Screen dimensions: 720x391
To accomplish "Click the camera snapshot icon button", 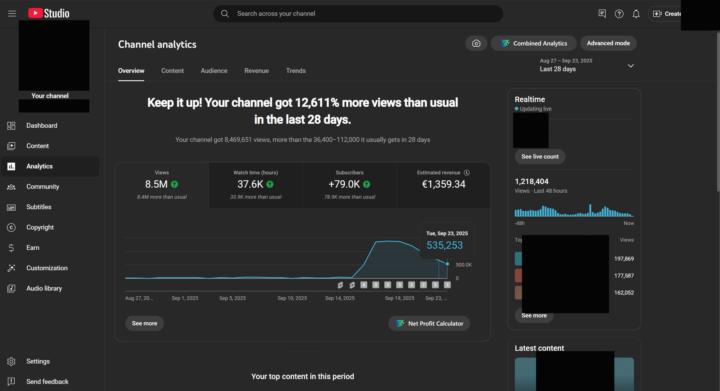I will tap(476, 43).
